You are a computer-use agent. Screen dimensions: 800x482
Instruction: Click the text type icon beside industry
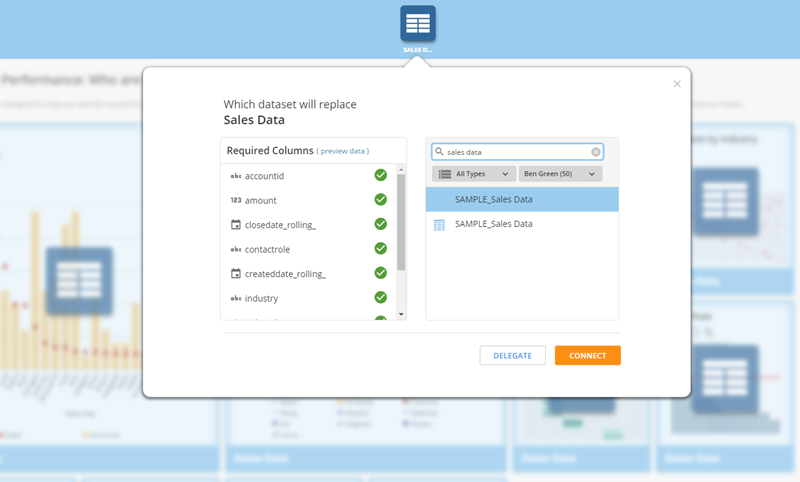click(x=236, y=298)
